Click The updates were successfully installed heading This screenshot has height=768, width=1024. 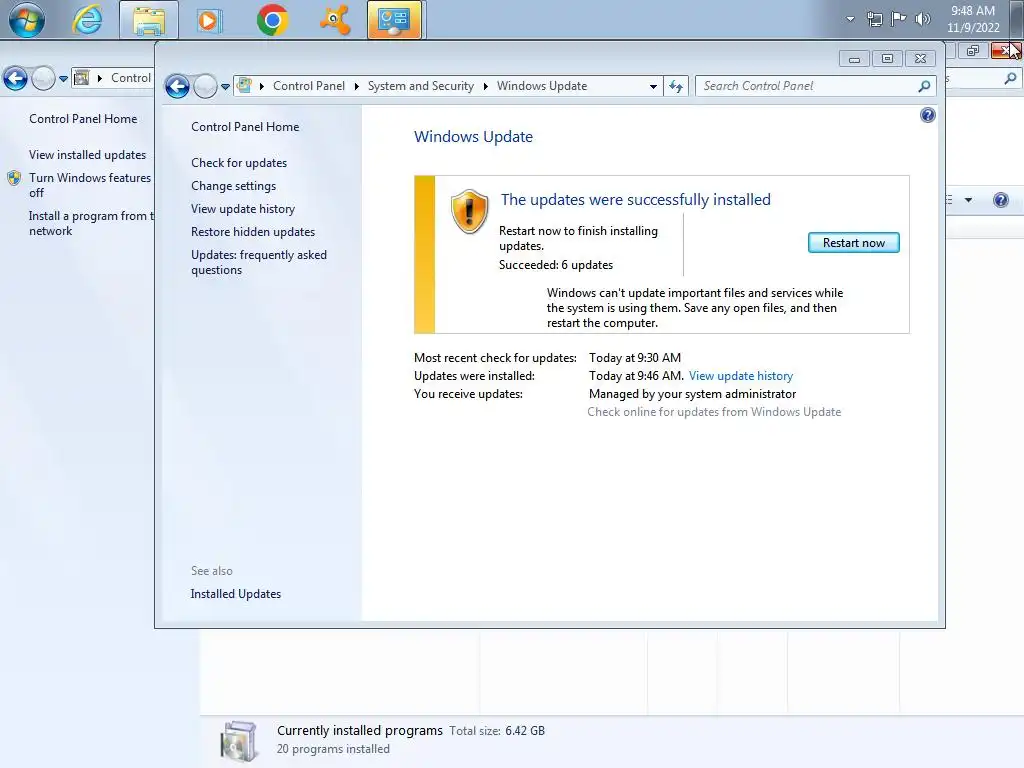635,200
